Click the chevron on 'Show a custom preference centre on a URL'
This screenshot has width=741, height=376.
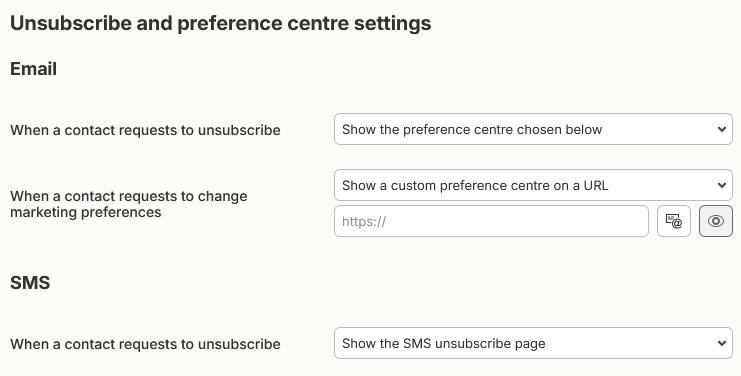tap(722, 185)
